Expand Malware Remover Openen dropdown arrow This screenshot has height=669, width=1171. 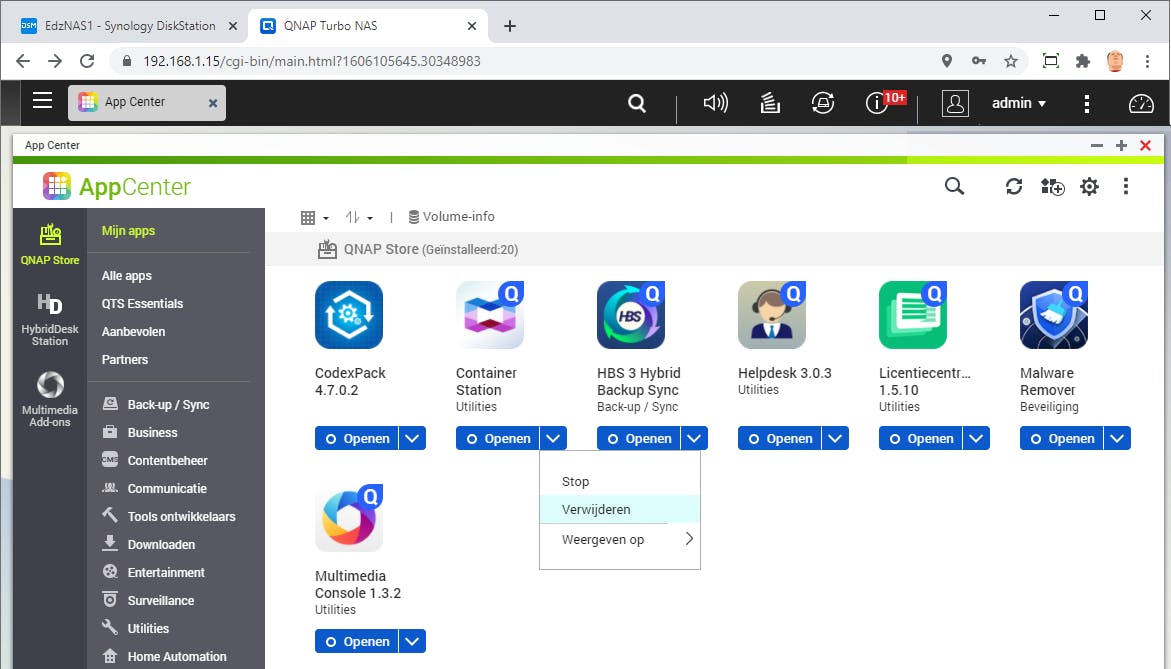[x=1117, y=438]
